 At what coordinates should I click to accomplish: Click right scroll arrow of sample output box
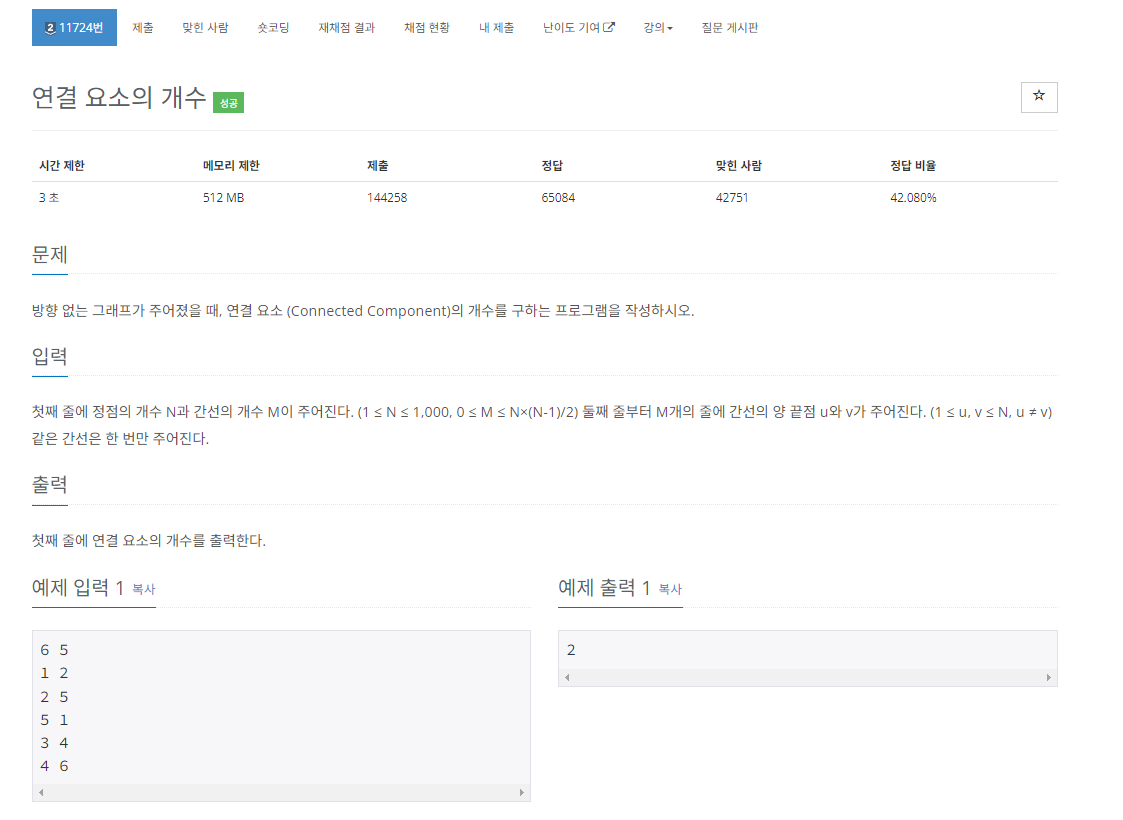1049,677
